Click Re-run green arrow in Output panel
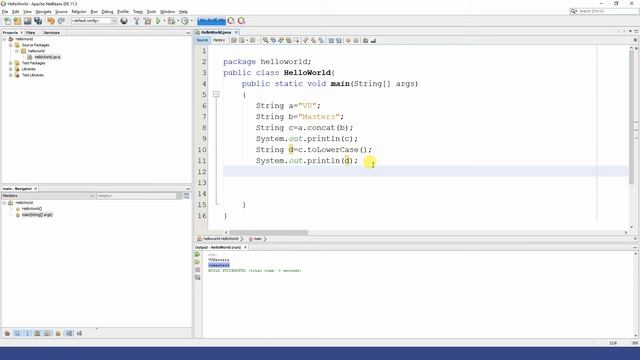640x360 pixels. [198, 255]
